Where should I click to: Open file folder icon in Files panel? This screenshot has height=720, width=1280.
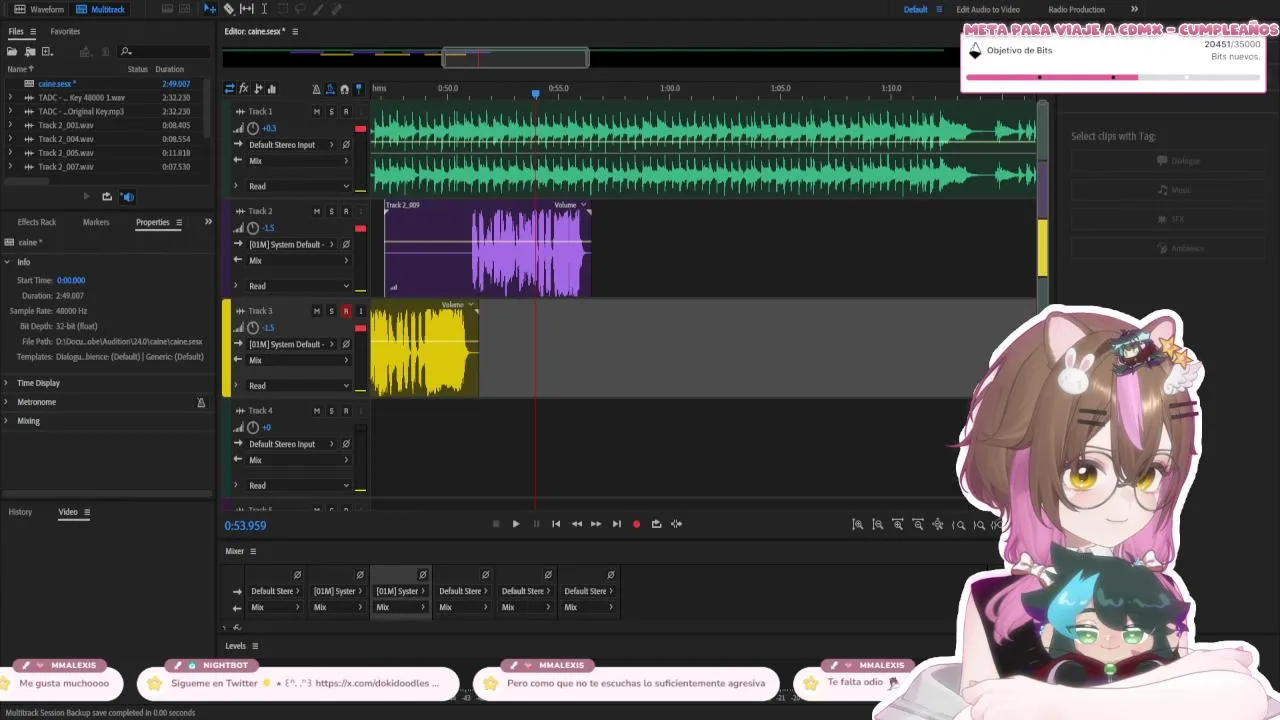12,51
